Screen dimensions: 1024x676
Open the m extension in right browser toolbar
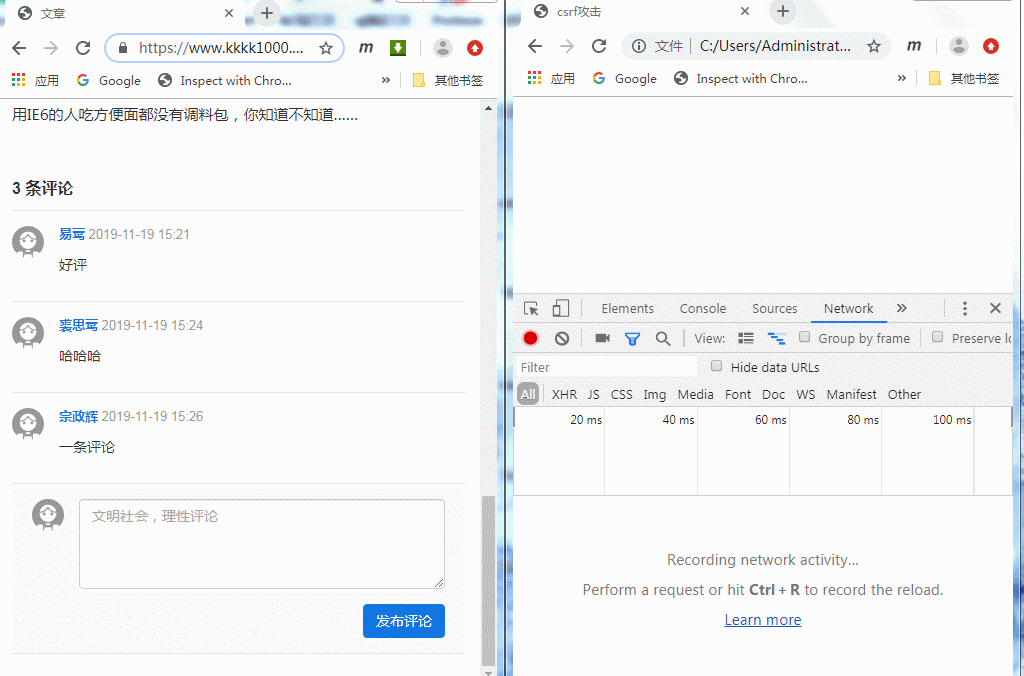(x=914, y=46)
